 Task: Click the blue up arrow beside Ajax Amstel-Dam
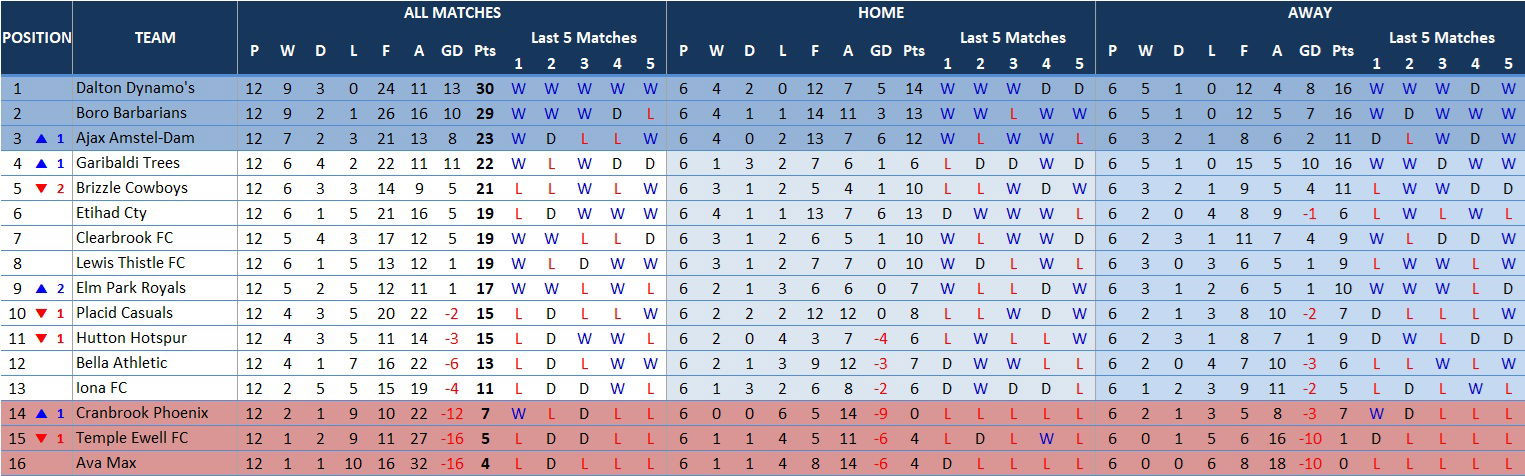point(41,138)
